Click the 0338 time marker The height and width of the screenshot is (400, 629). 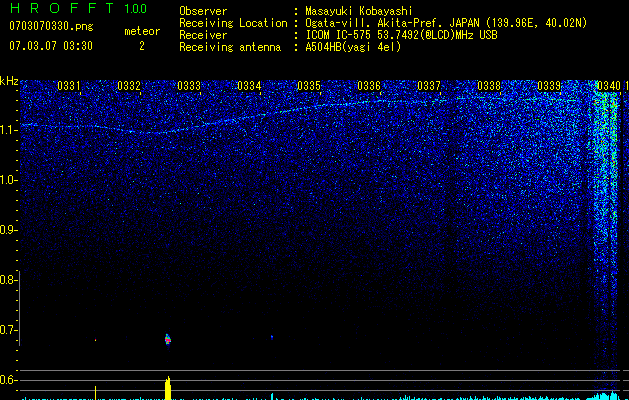(x=489, y=86)
